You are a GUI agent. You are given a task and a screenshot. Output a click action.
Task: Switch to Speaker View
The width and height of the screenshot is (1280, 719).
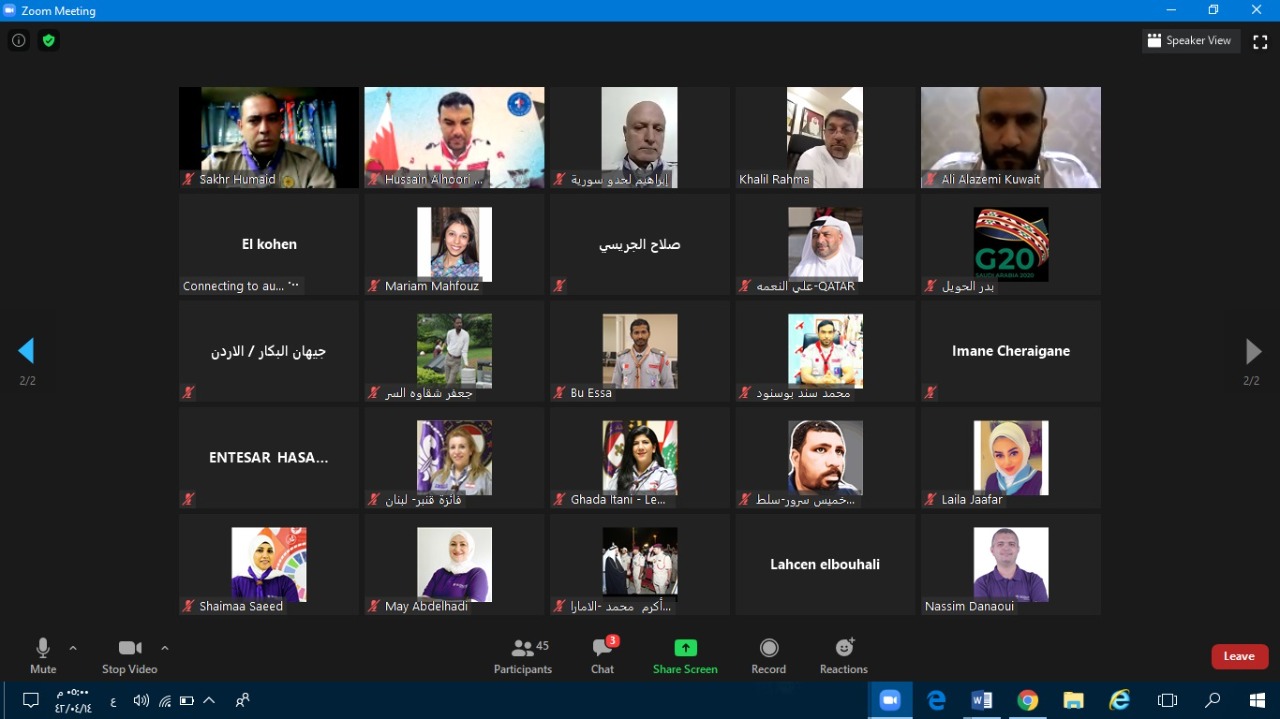click(x=1190, y=41)
